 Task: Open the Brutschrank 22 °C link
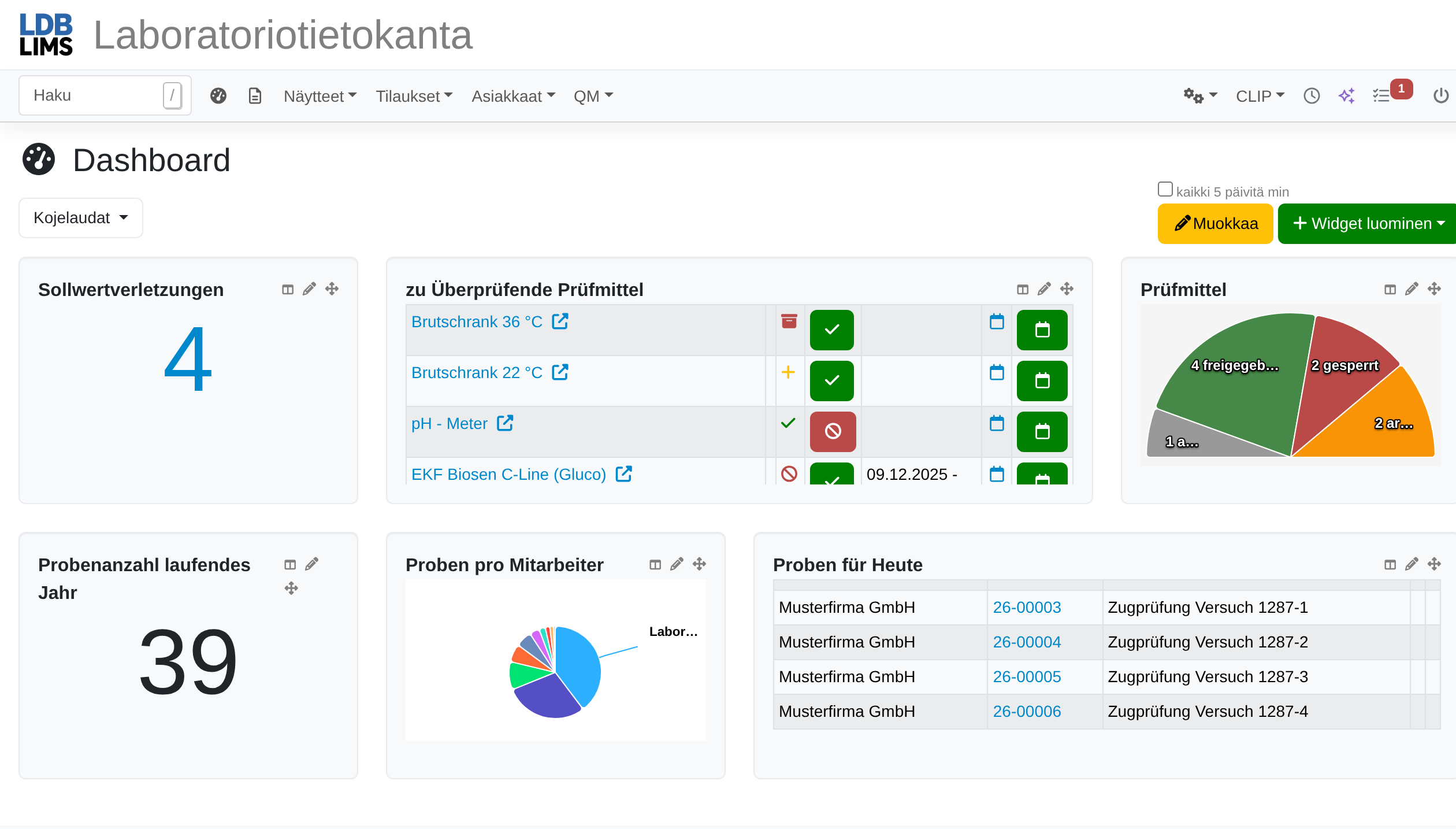pos(477,372)
